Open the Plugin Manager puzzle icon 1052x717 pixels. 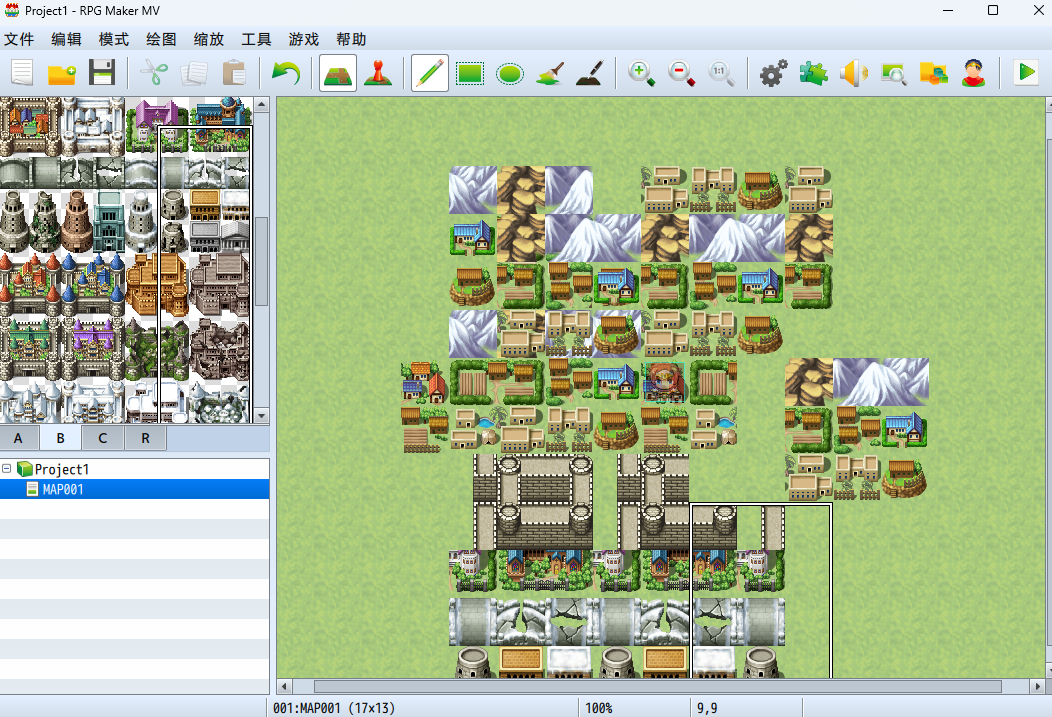click(x=813, y=74)
